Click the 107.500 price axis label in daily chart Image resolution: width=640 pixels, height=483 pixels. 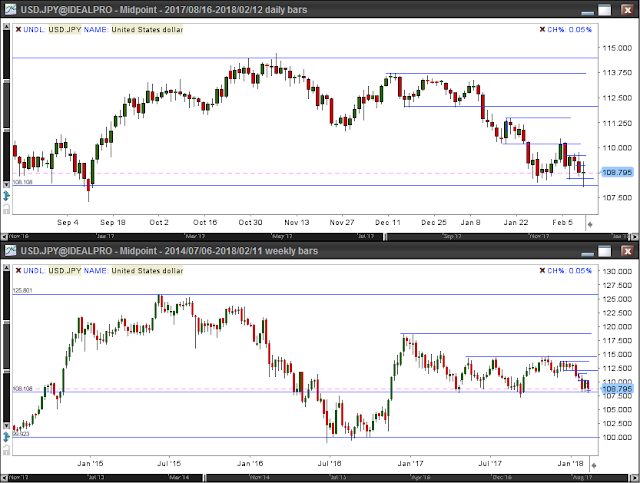617,197
